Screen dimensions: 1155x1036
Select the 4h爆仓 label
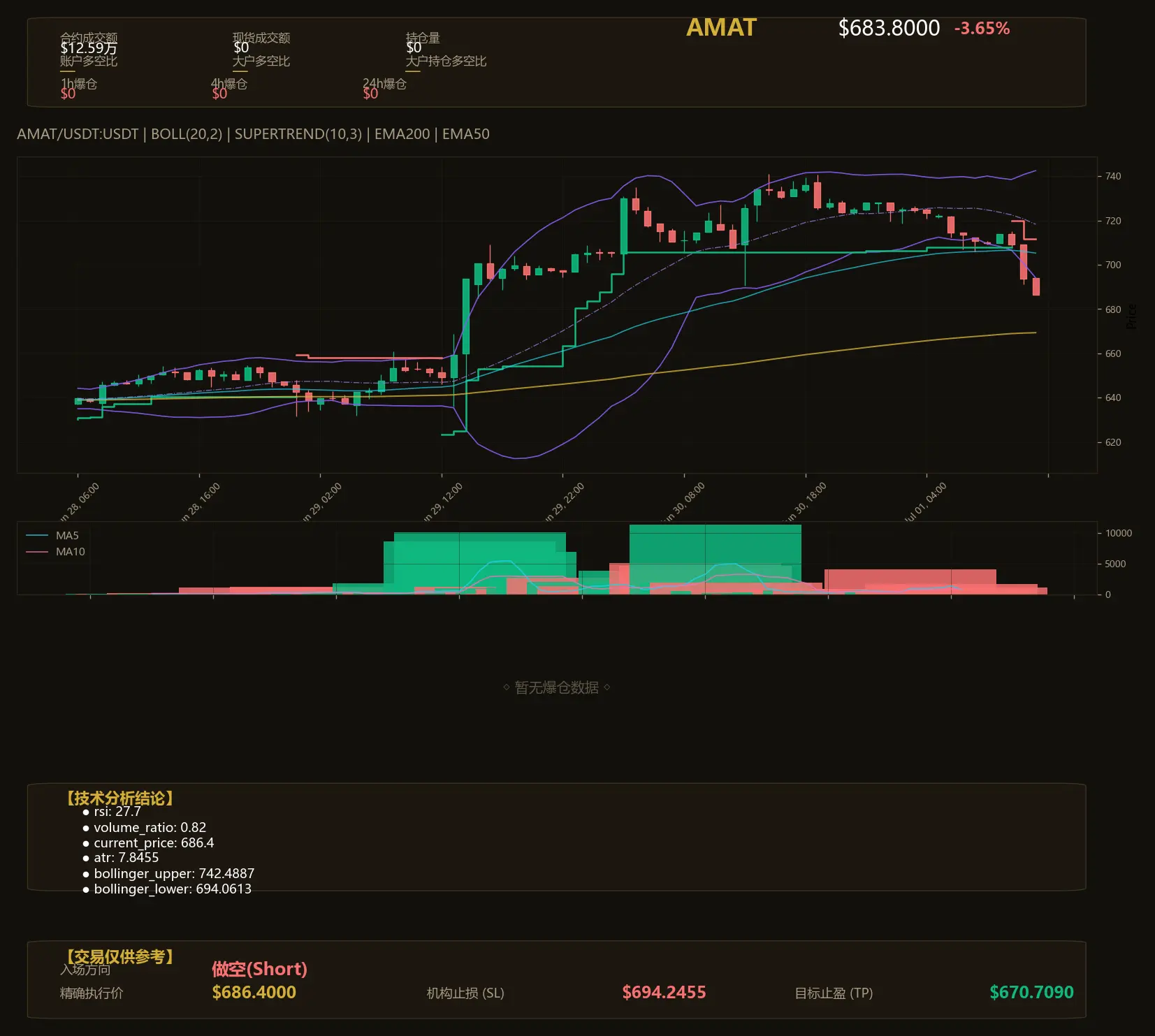[229, 84]
